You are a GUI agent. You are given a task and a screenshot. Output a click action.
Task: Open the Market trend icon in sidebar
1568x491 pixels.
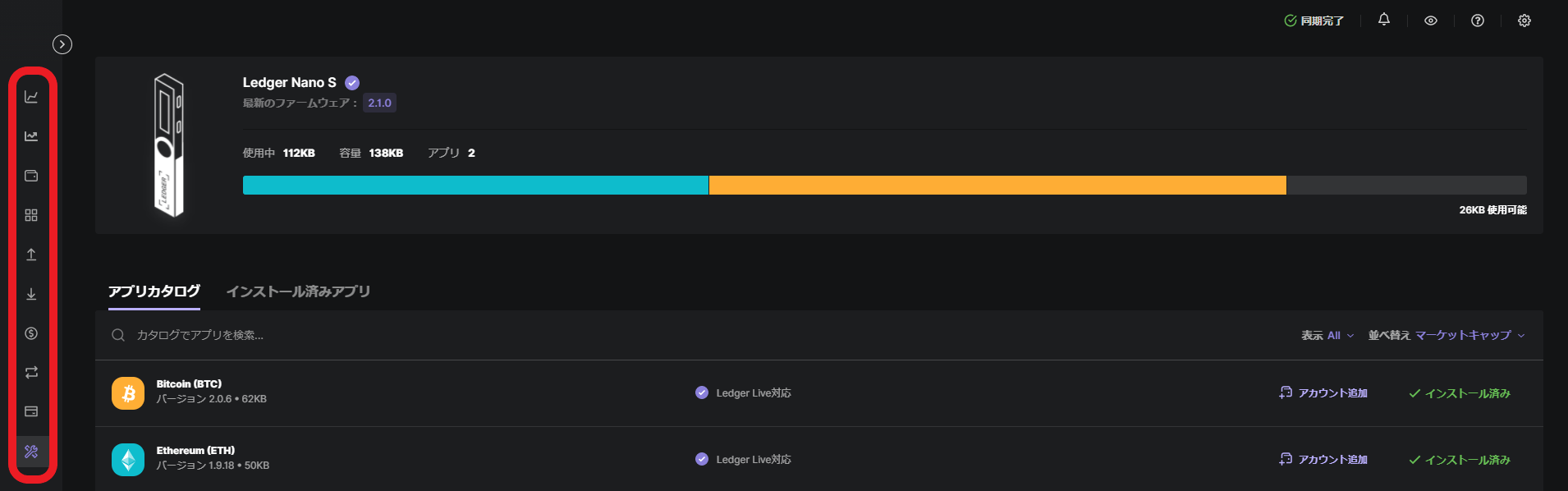coord(31,136)
